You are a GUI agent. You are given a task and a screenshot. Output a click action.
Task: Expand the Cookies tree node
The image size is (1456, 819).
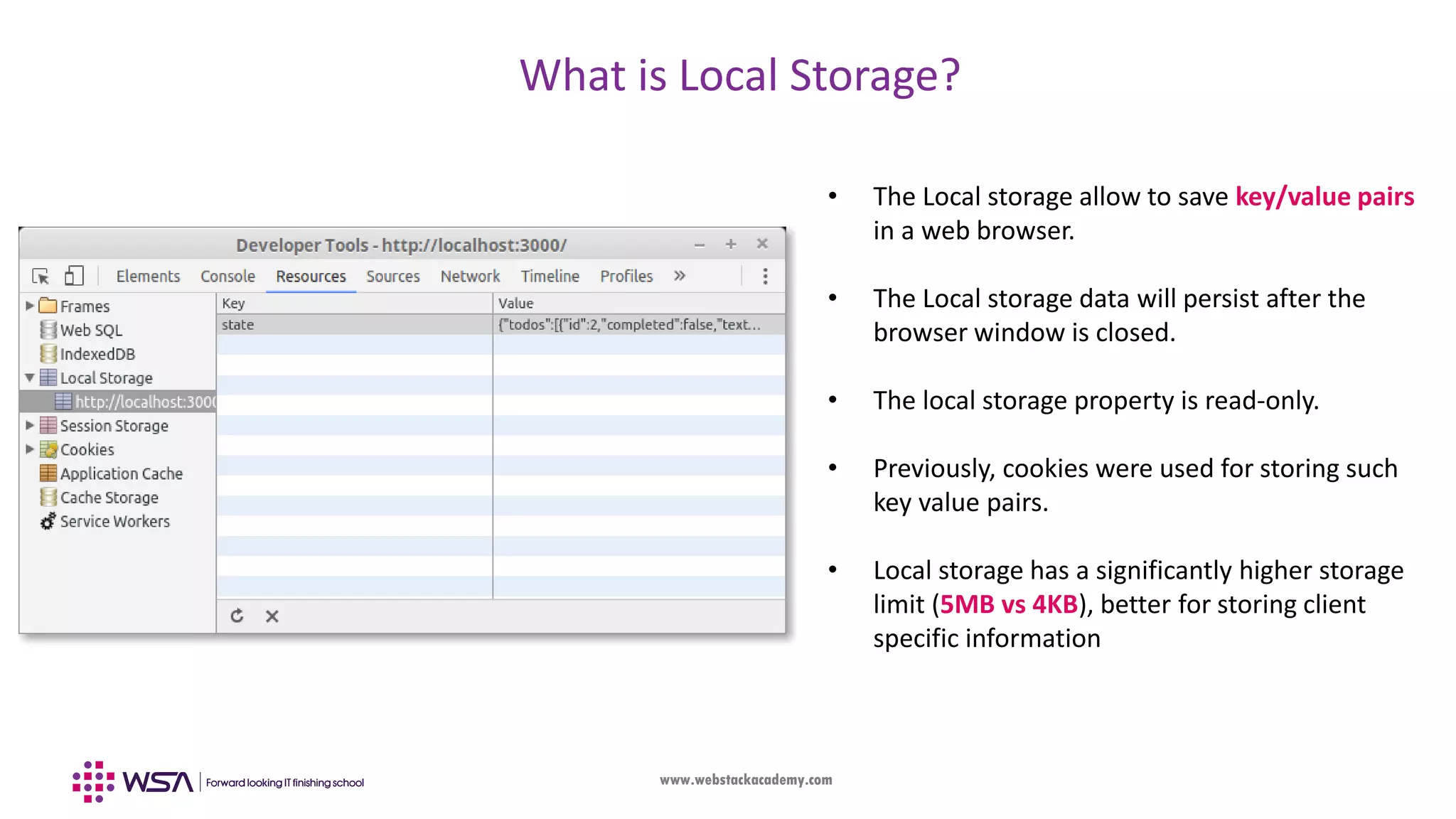30,449
